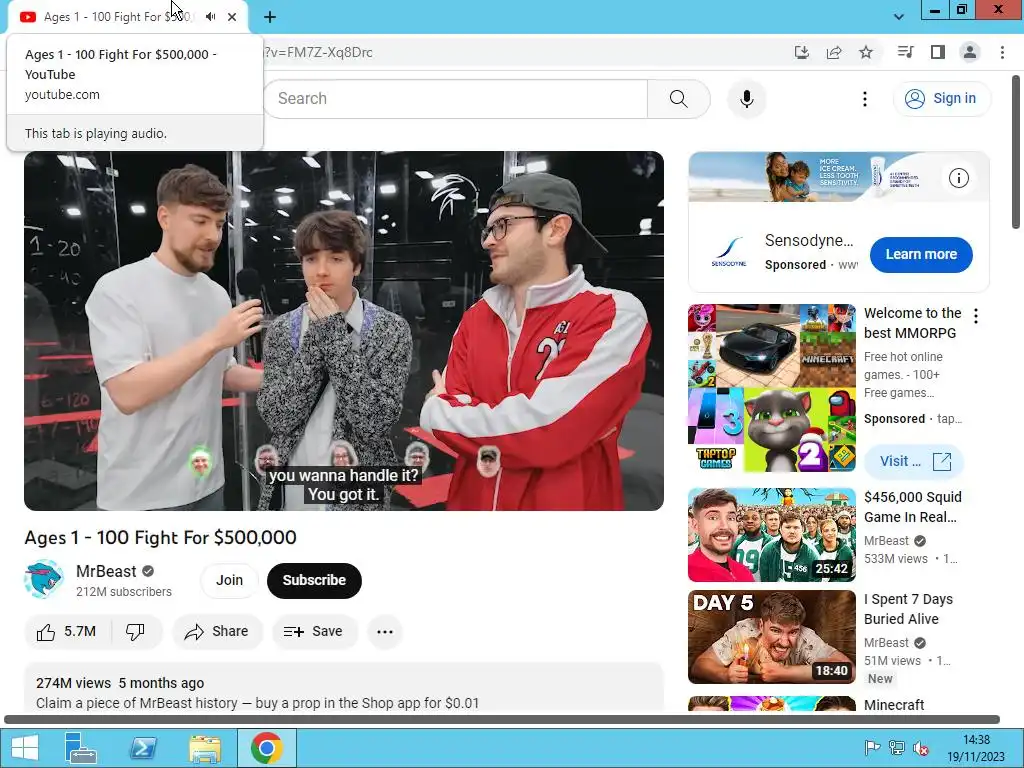Open the Windows Start menu
The image size is (1024, 768).
[25, 748]
